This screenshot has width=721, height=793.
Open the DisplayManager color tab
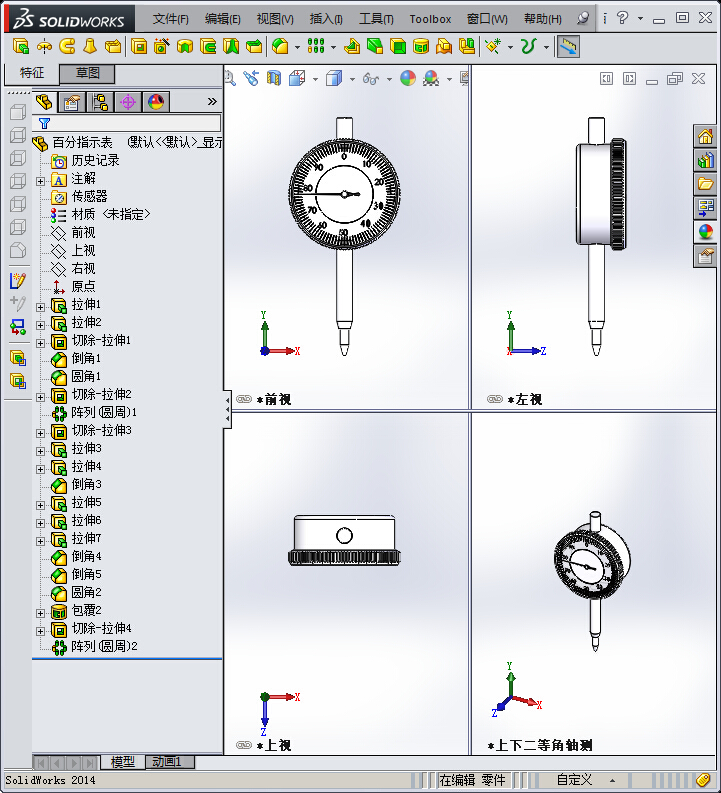click(x=156, y=102)
